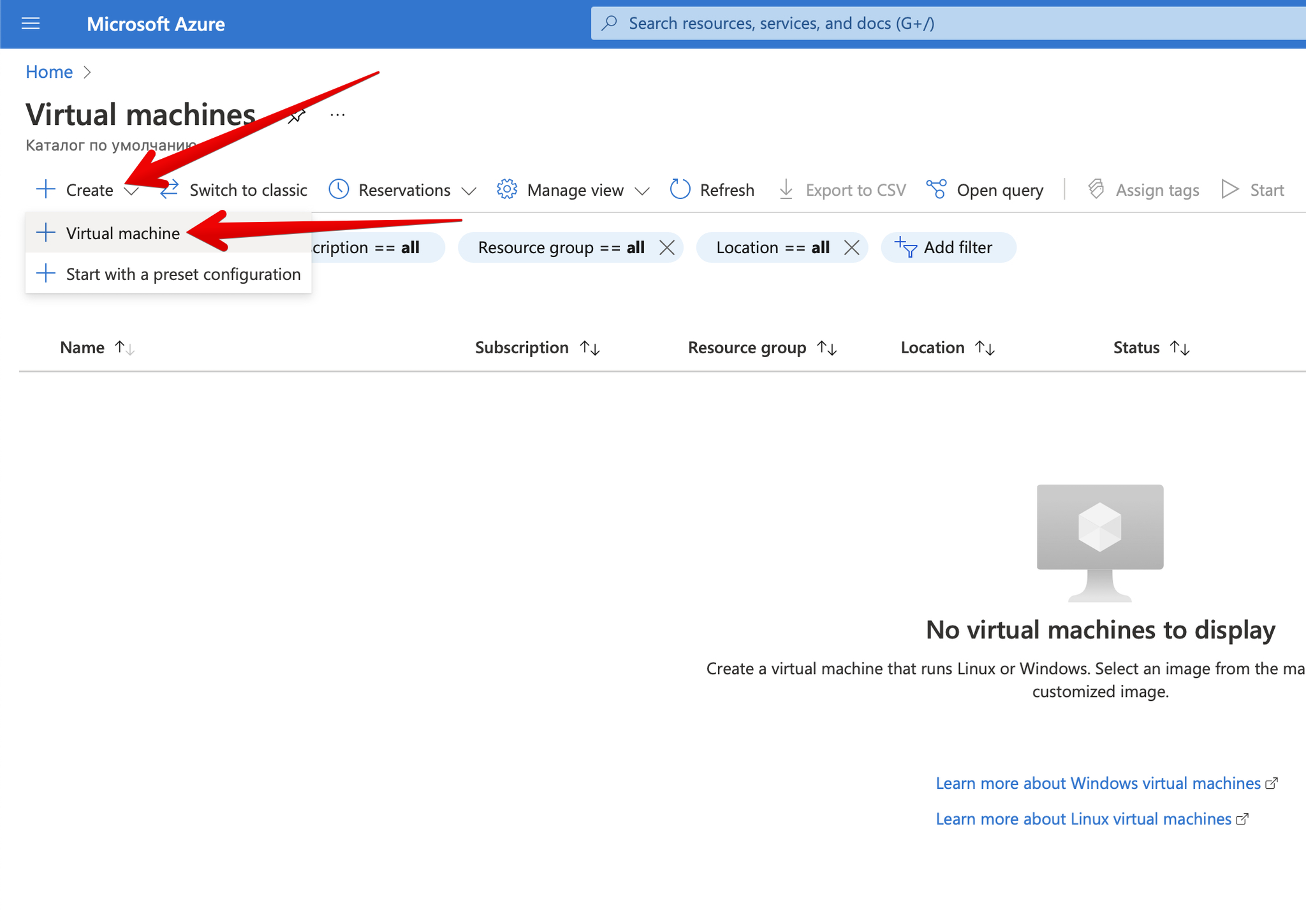Click the Add filter funnel icon

[906, 247]
